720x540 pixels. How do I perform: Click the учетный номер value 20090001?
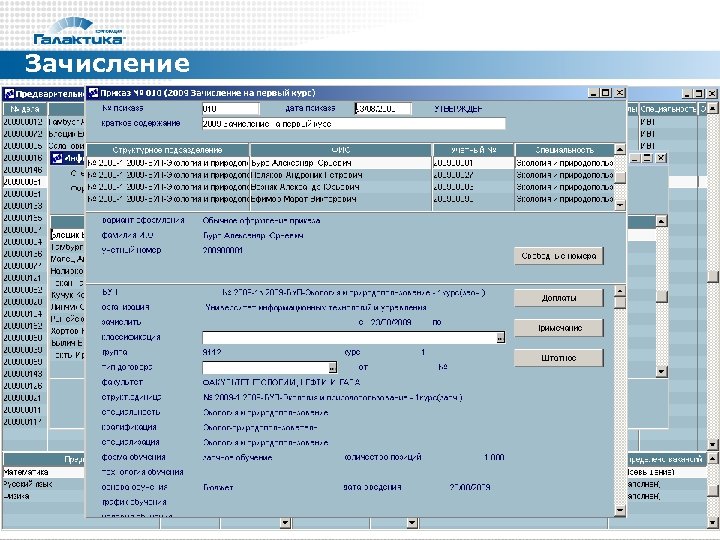[x=222, y=250]
